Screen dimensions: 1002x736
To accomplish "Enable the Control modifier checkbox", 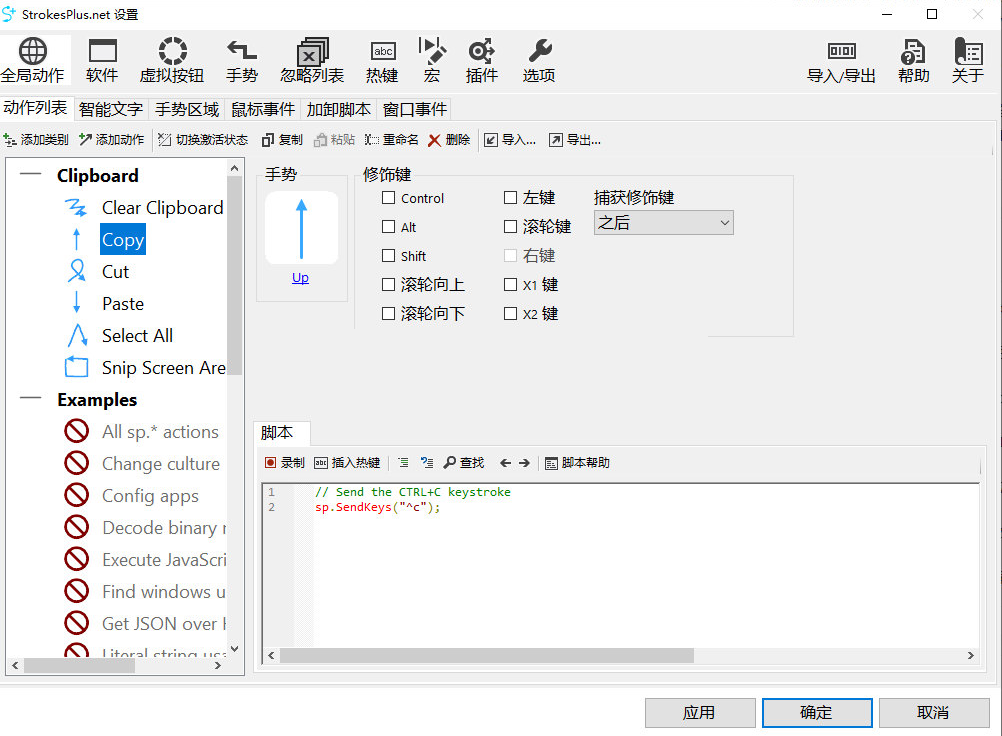I will coord(388,198).
